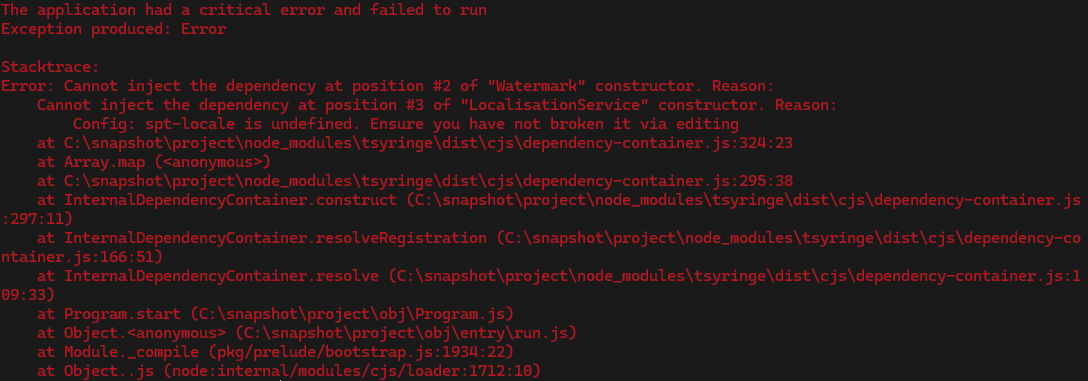Click the '09:33)' wrapped line

pos(28,295)
